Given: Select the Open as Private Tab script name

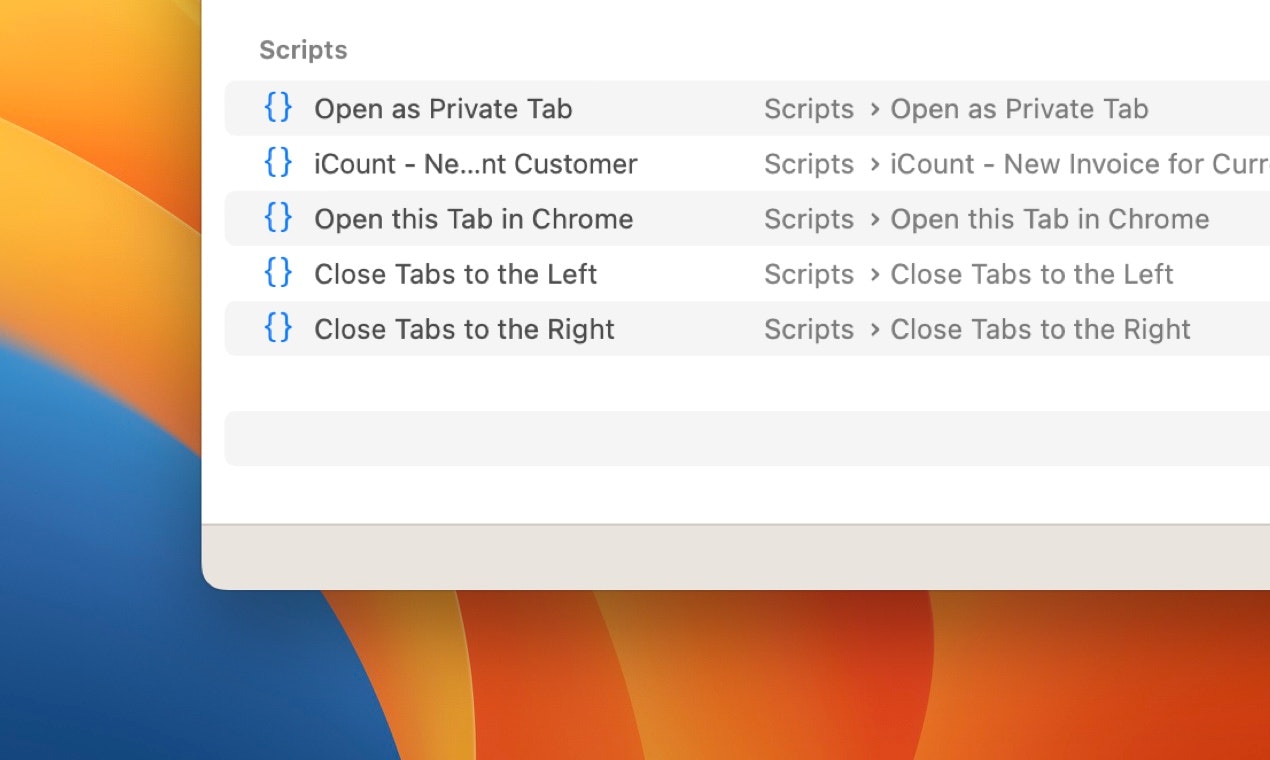Looking at the screenshot, I should [x=443, y=109].
